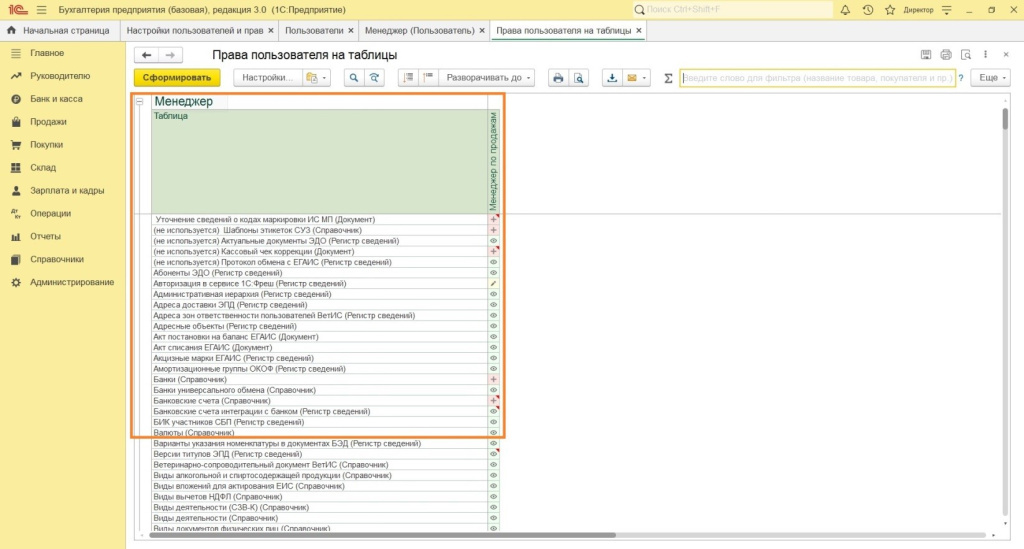Image resolution: width=1024 pixels, height=549 pixels.
Task: Click the magnifier find icon in toolbar
Action: pyautogui.click(x=353, y=78)
